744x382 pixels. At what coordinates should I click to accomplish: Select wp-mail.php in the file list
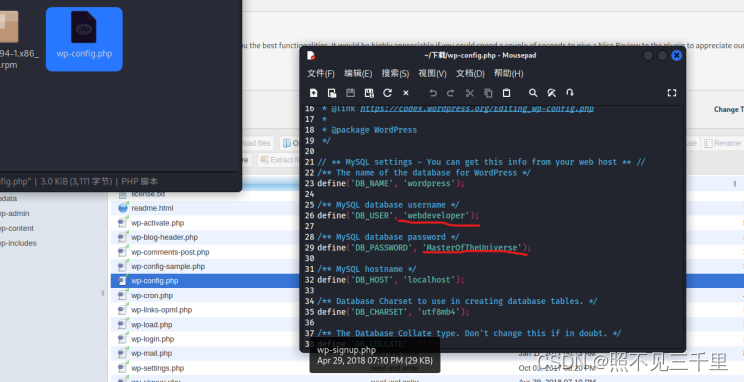151,353
